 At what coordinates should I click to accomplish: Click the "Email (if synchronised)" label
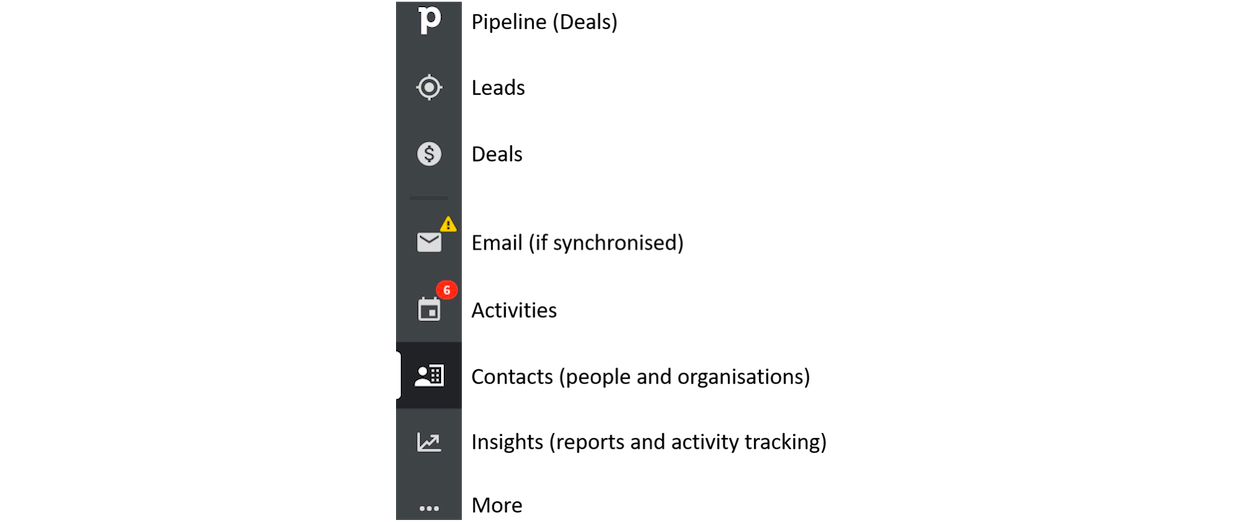point(577,243)
